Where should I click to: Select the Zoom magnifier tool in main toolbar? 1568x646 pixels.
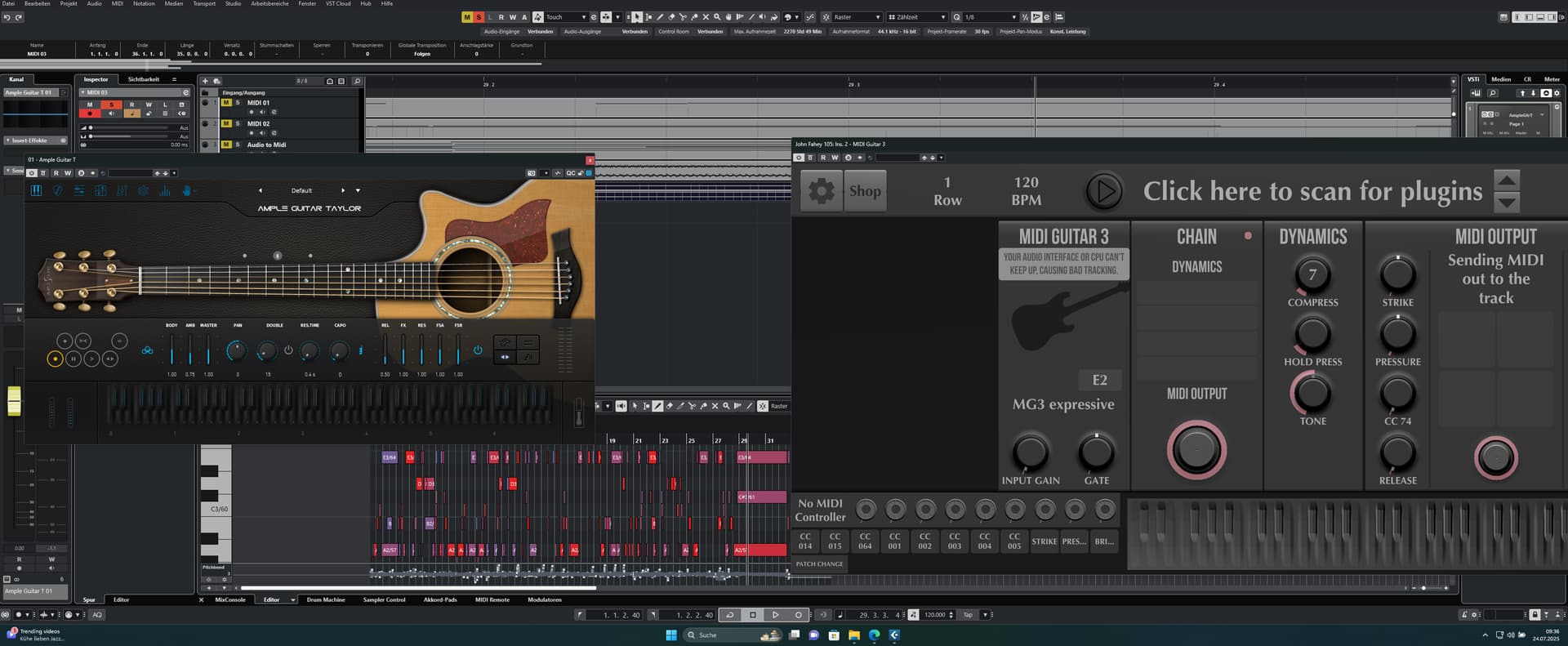[x=717, y=17]
